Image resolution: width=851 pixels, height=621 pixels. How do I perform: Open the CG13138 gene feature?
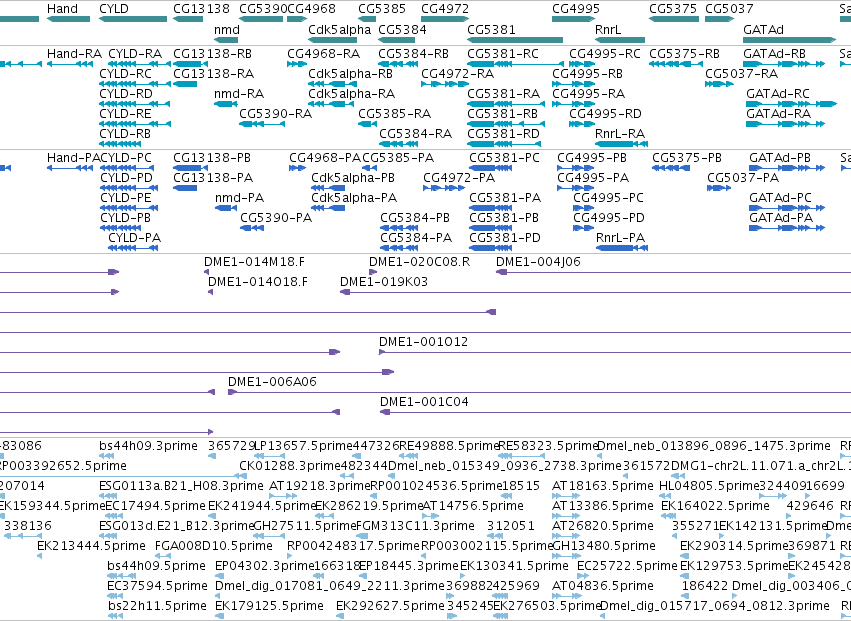point(188,19)
